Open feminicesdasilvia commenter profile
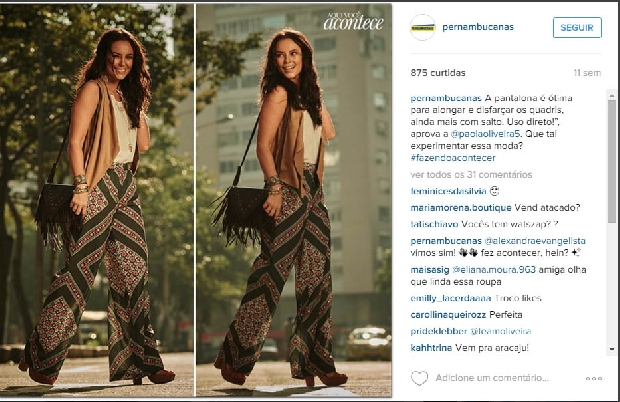The image size is (620, 402). [448, 191]
